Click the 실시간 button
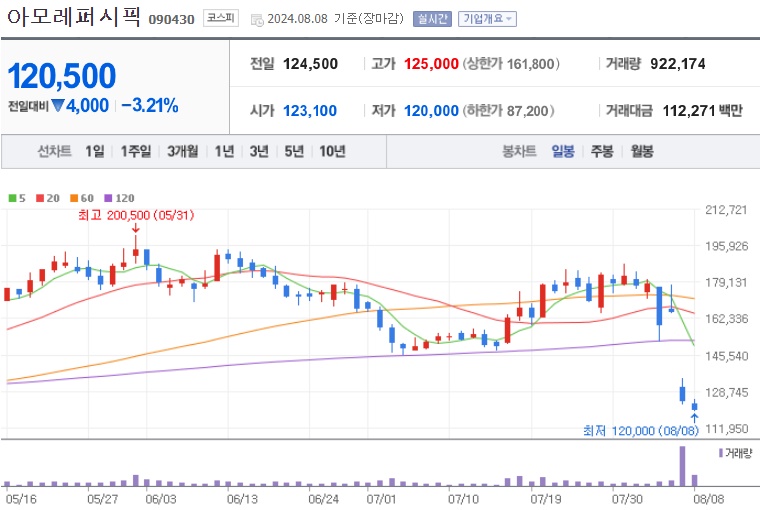This screenshot has height=510, width=760. click(x=432, y=19)
